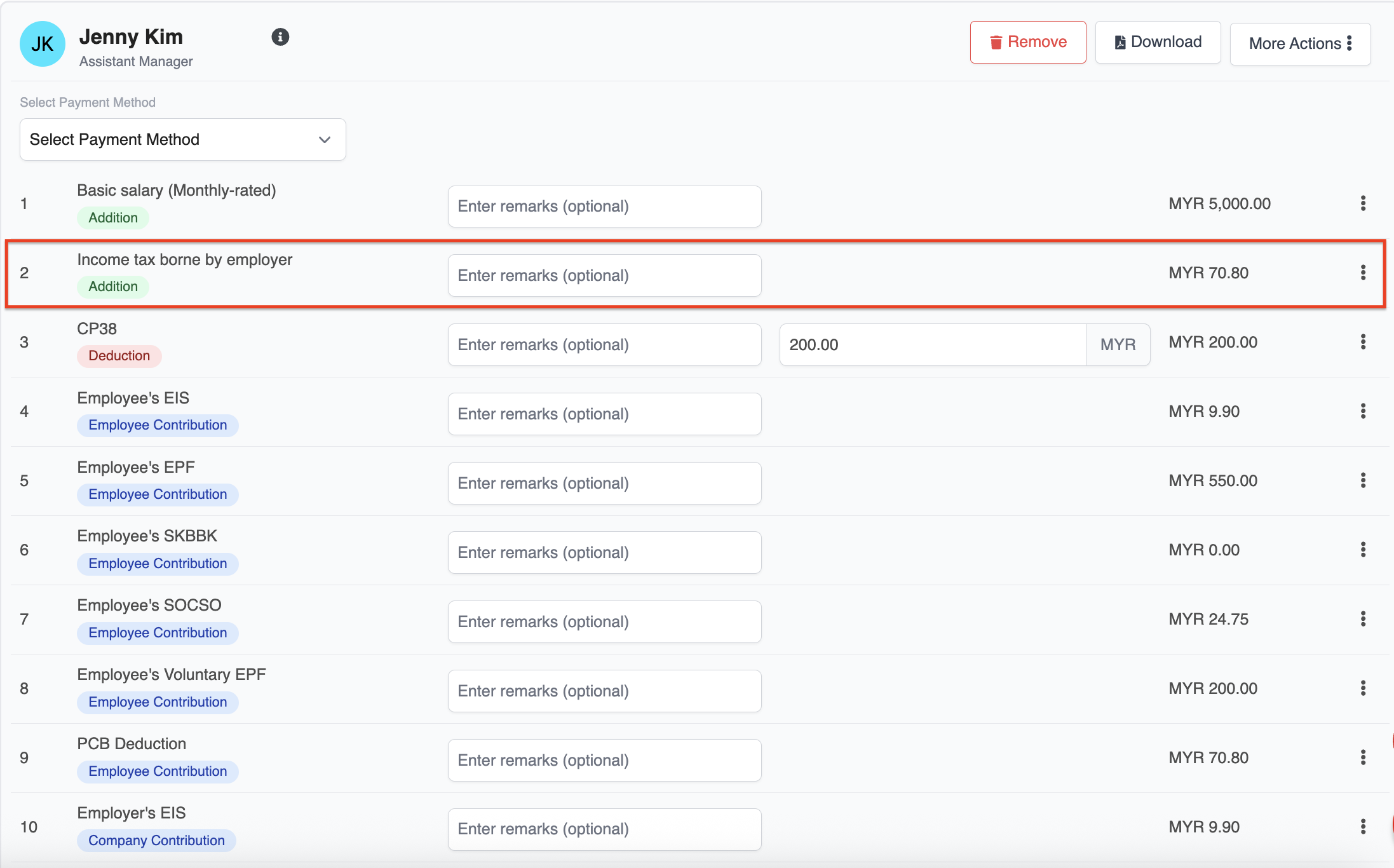The width and height of the screenshot is (1394, 868).
Task: Open three-dot menu for Employee's EPF row
Action: coord(1363,480)
